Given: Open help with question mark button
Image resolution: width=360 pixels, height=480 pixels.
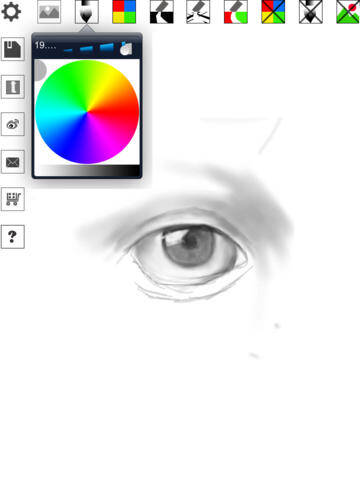Looking at the screenshot, I should [13, 237].
